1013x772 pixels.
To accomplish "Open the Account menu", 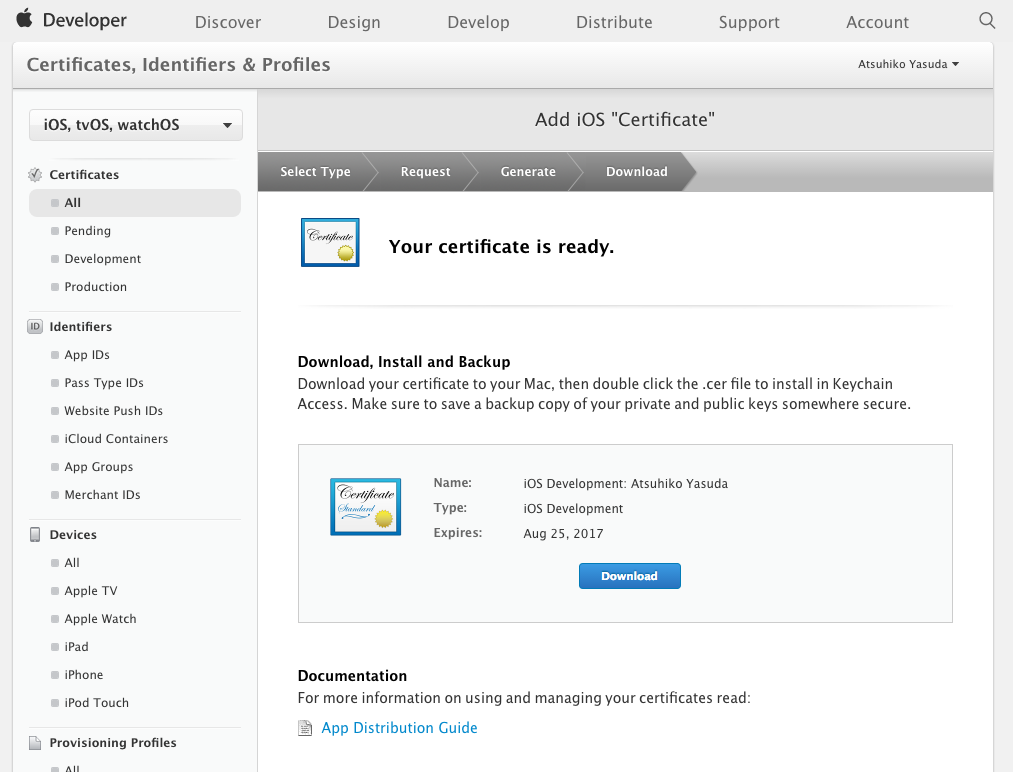I will point(877,22).
